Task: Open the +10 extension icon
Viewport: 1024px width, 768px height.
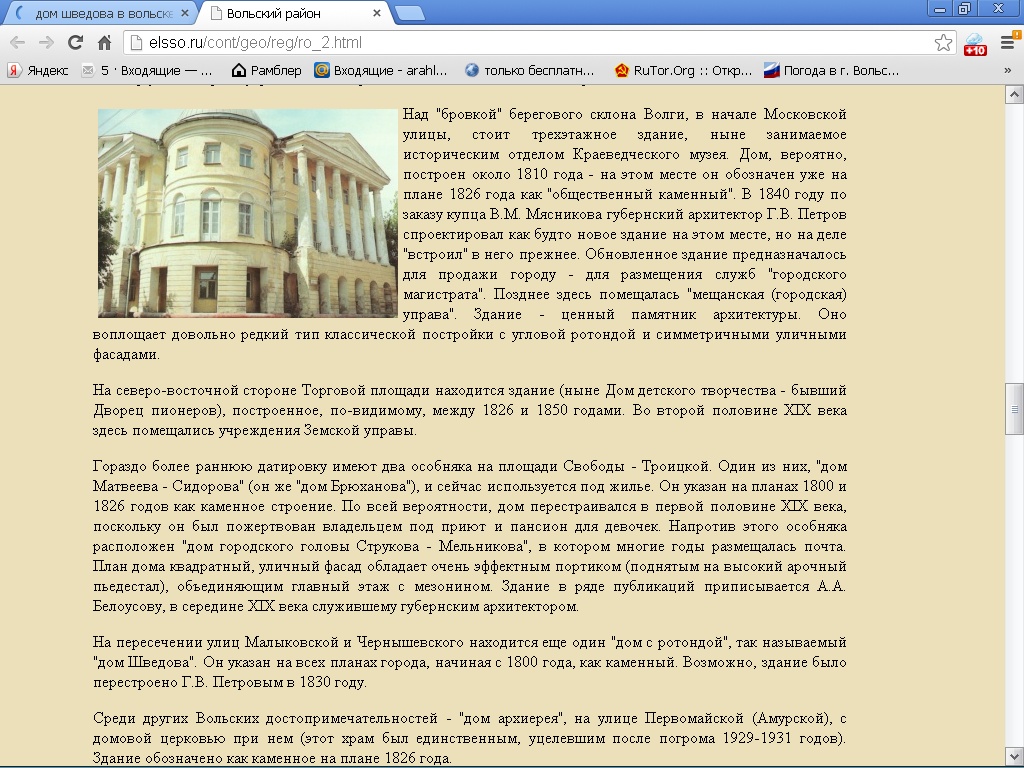Action: (x=975, y=44)
